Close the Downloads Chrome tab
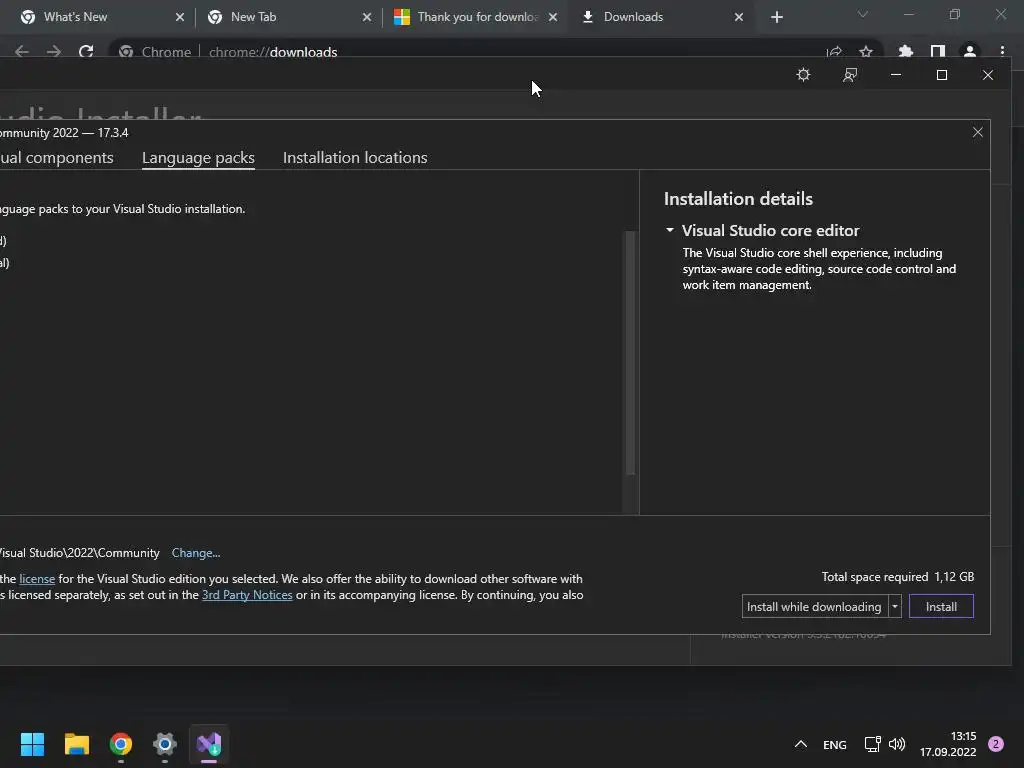 [x=739, y=17]
